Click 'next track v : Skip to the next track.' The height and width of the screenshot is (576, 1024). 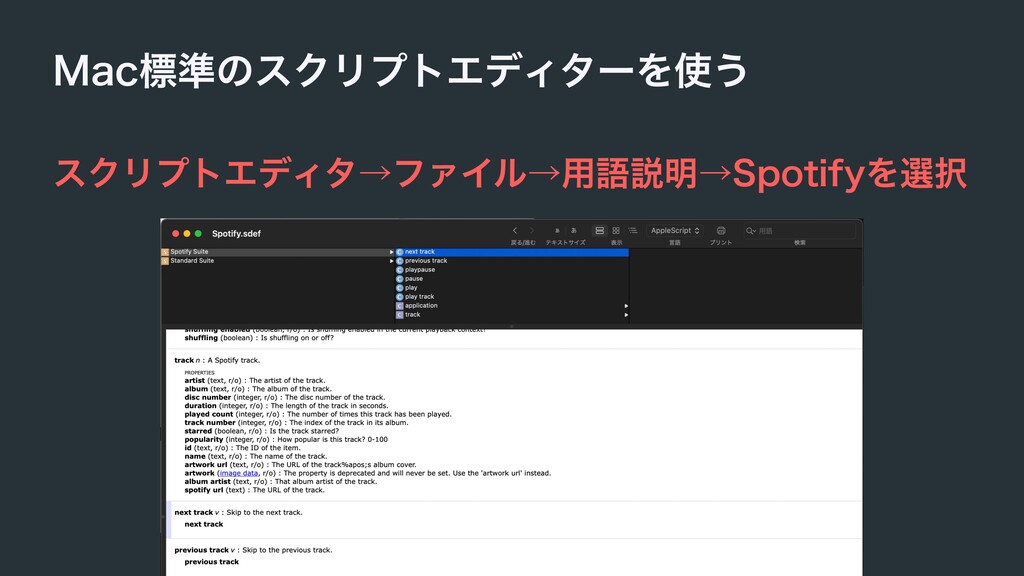pos(238,512)
